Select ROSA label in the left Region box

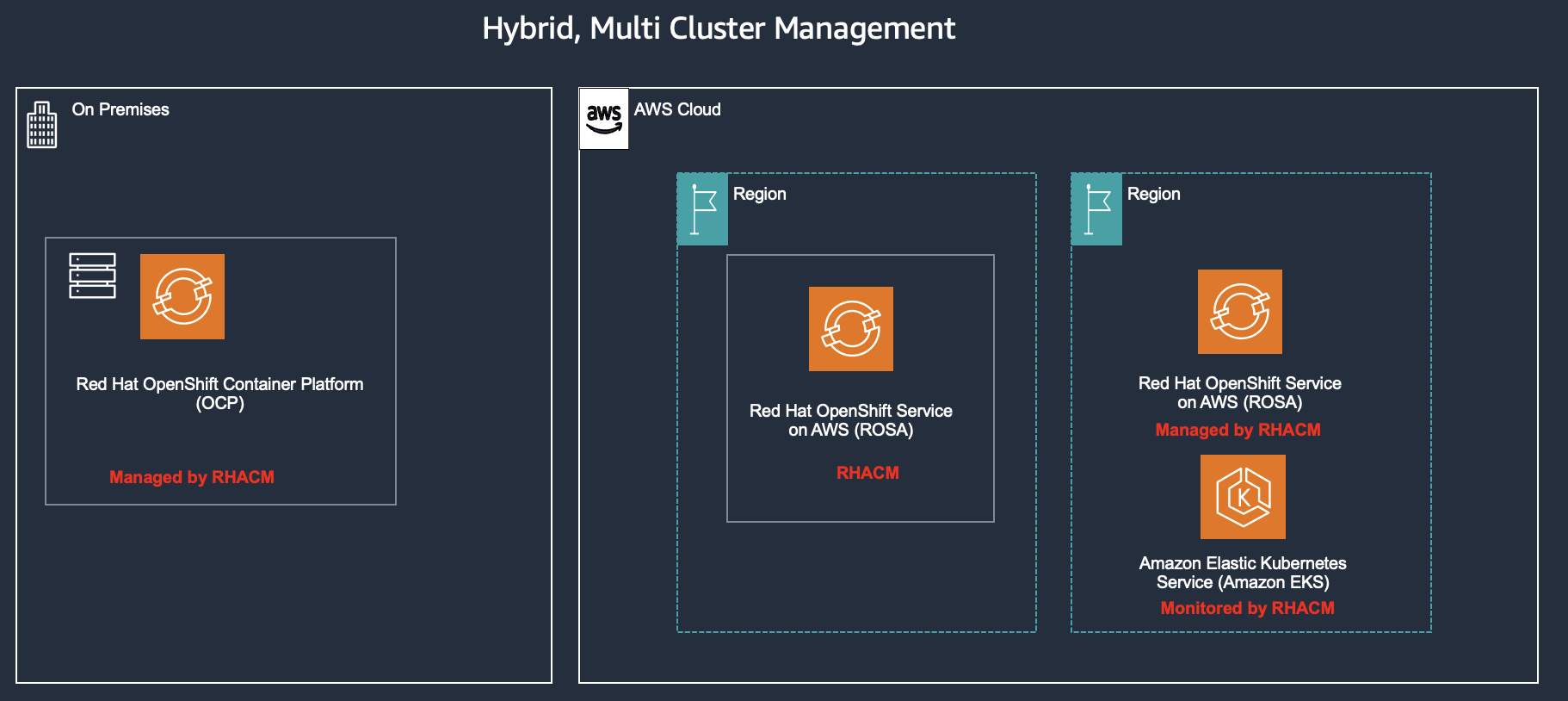pos(851,420)
